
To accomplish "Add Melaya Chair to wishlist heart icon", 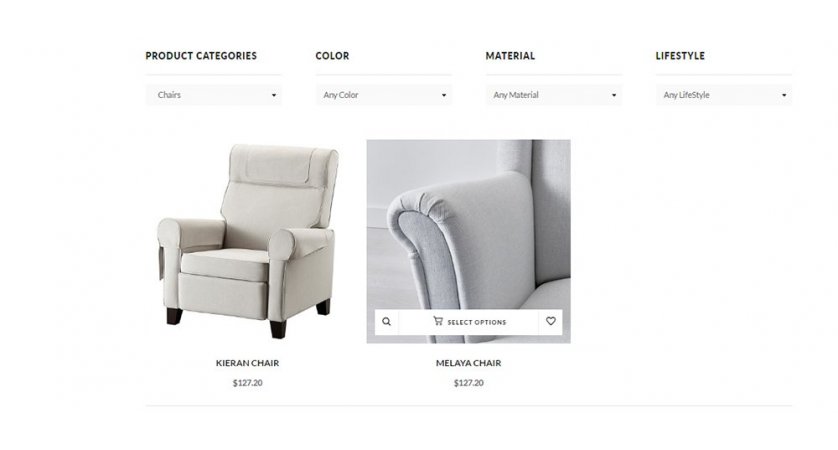I will (550, 321).
